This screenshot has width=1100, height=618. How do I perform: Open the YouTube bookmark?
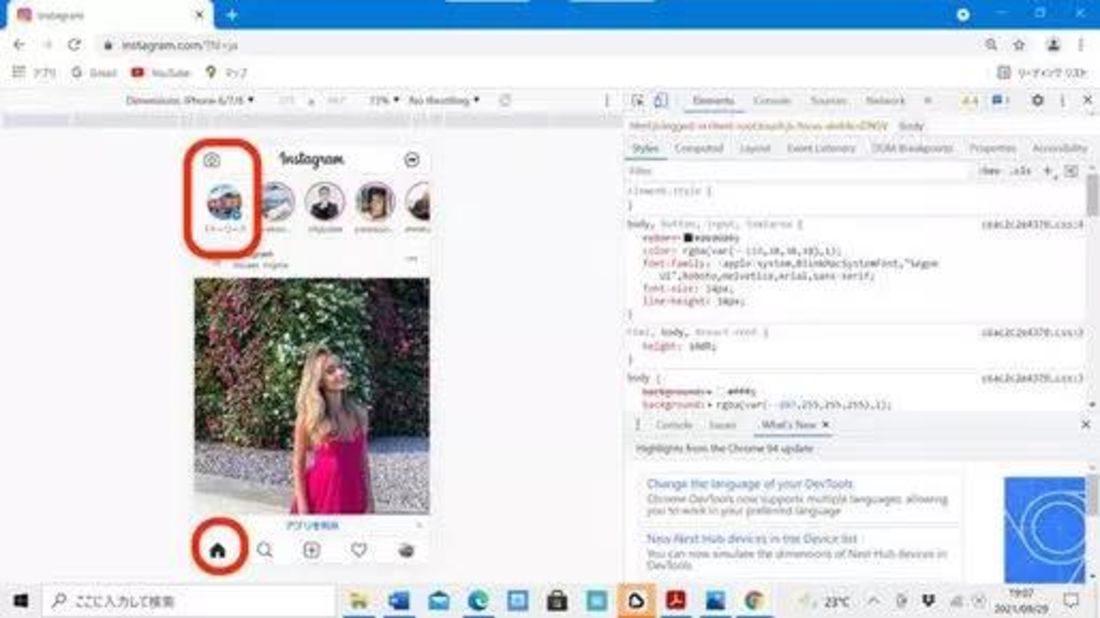tap(161, 72)
